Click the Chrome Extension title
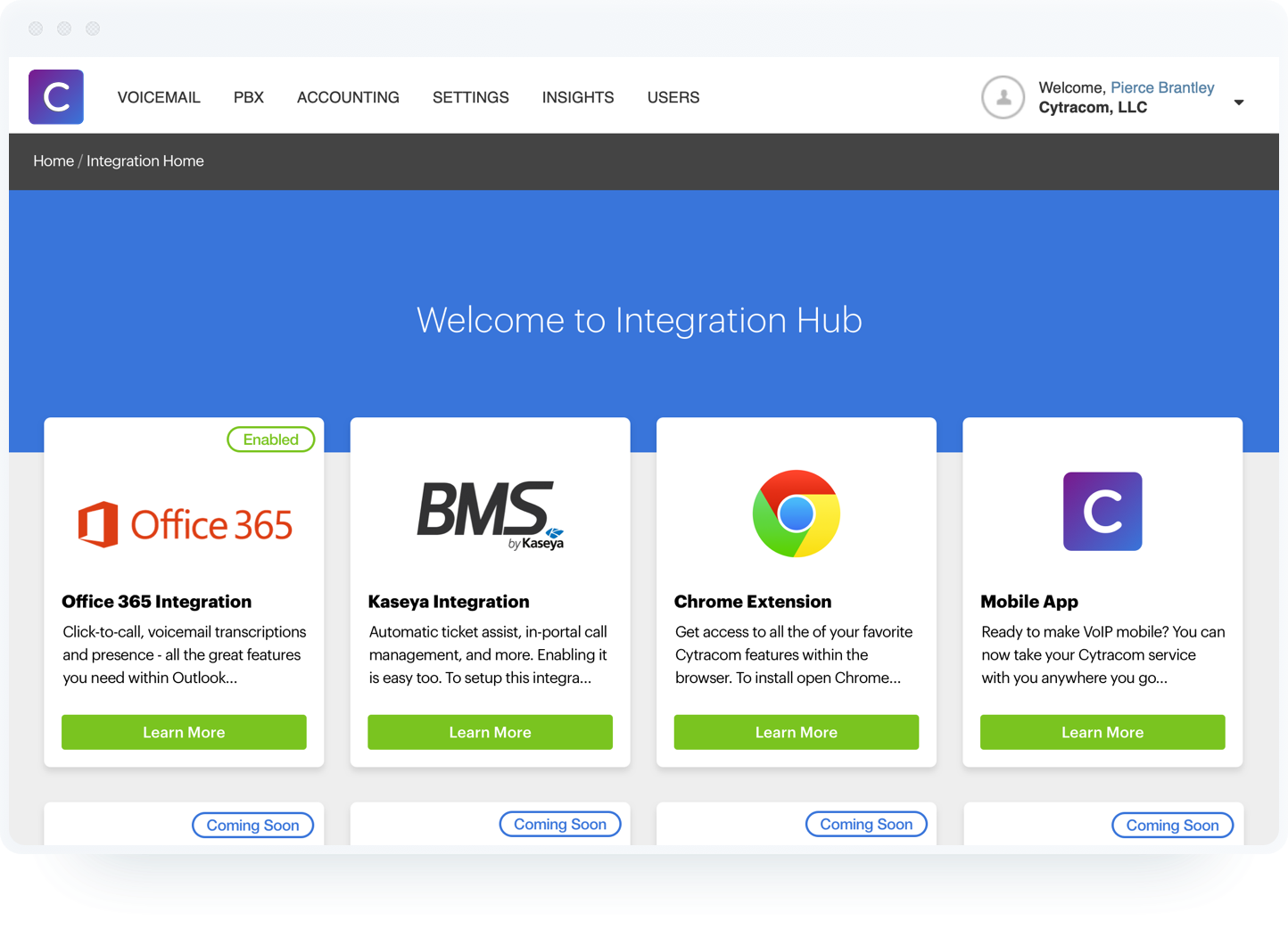1288x929 pixels. point(753,602)
